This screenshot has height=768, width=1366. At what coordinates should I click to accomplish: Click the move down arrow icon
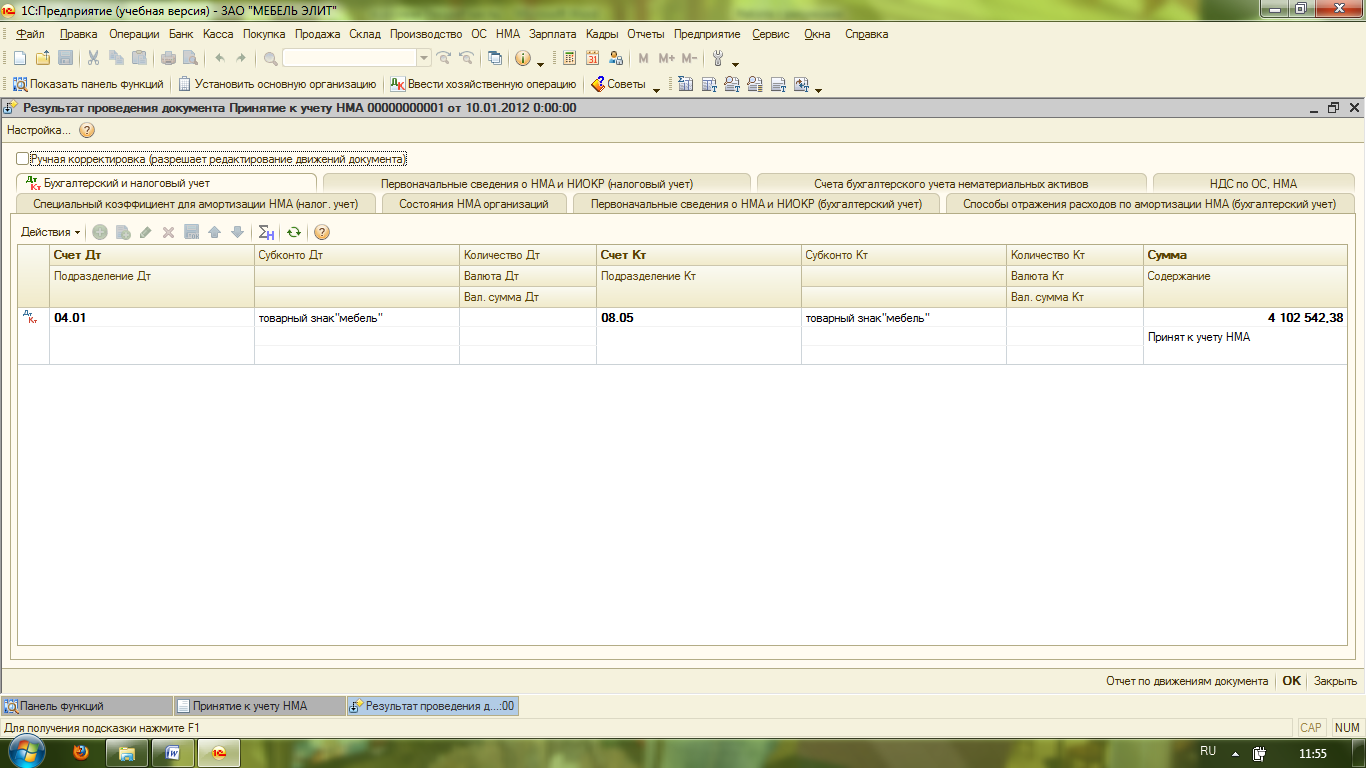click(x=237, y=232)
